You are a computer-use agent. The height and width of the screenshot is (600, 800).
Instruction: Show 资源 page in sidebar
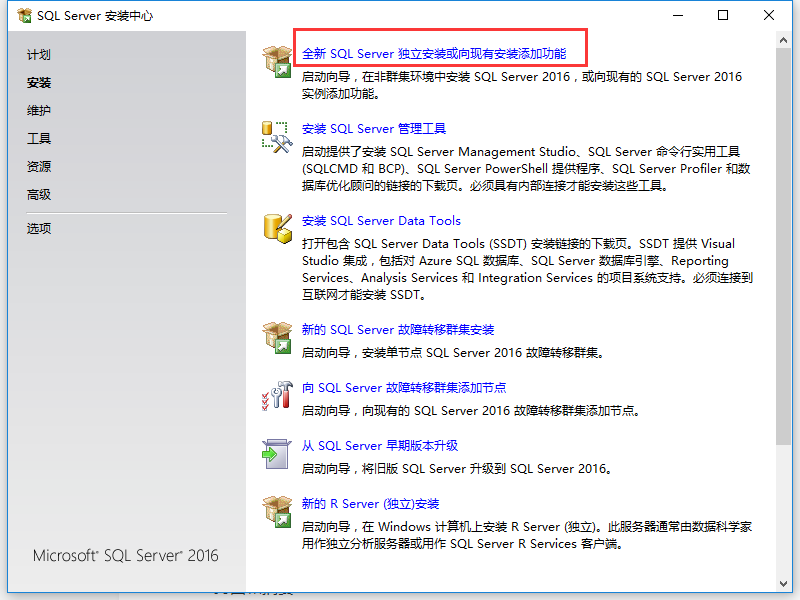(x=39, y=166)
